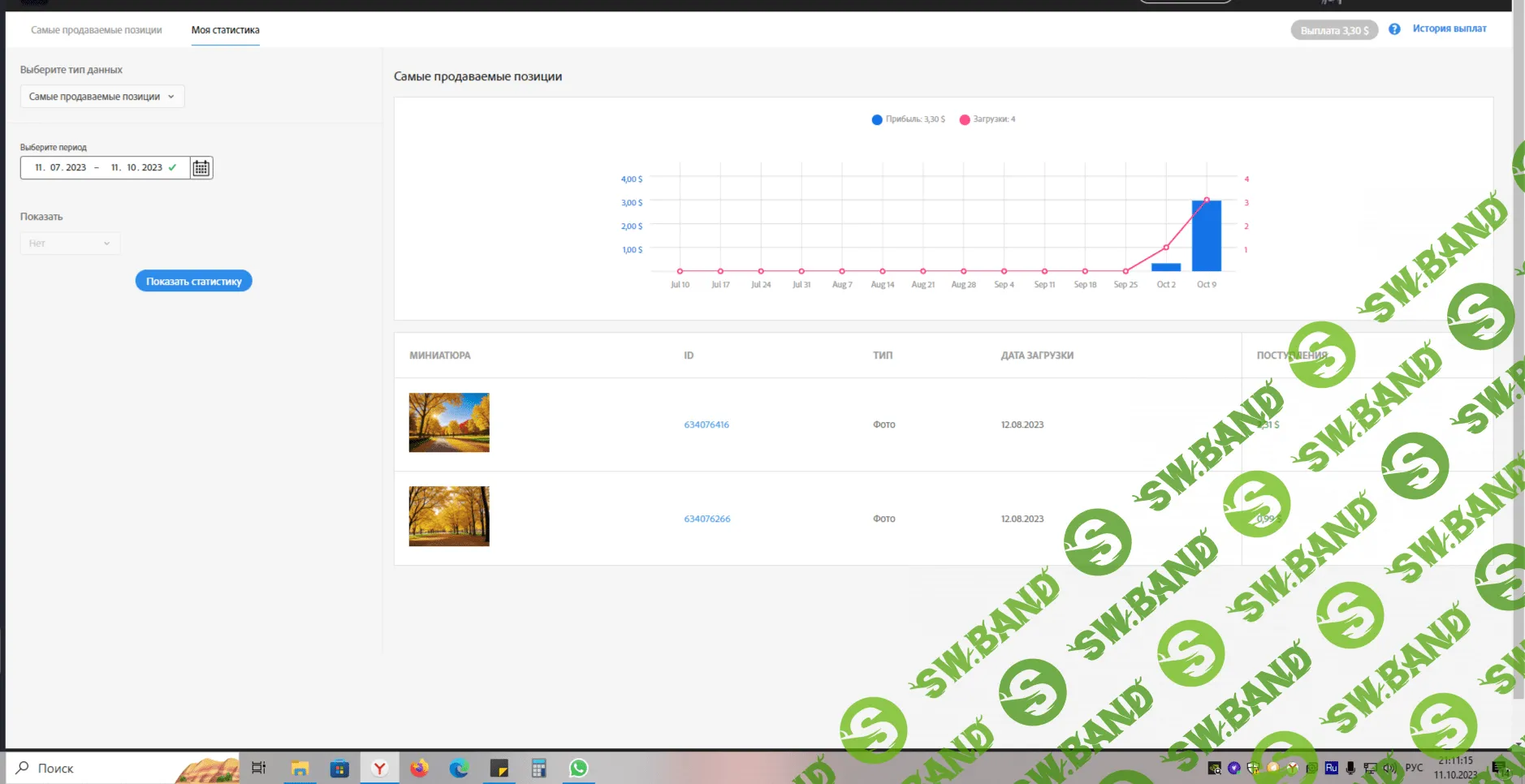Launch Firefox from the taskbar
This screenshot has height=784, width=1525.
pyautogui.click(x=419, y=768)
